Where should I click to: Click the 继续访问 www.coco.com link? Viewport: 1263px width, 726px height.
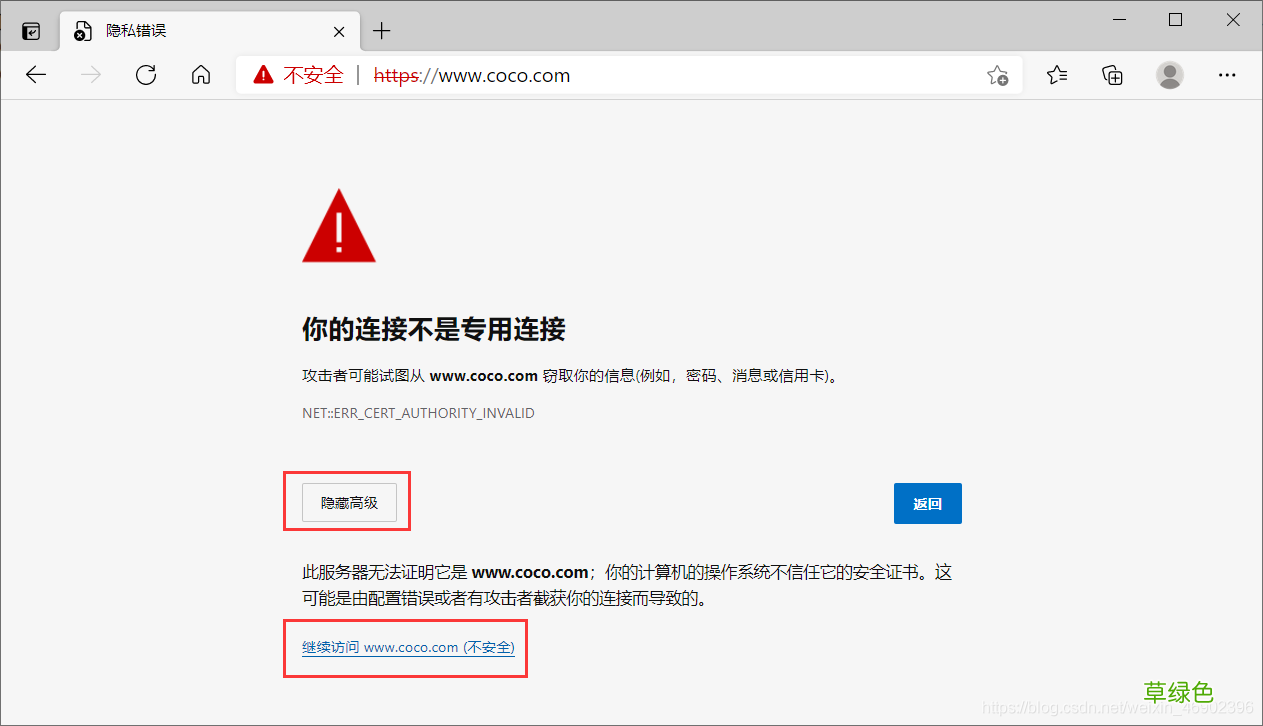coord(405,647)
